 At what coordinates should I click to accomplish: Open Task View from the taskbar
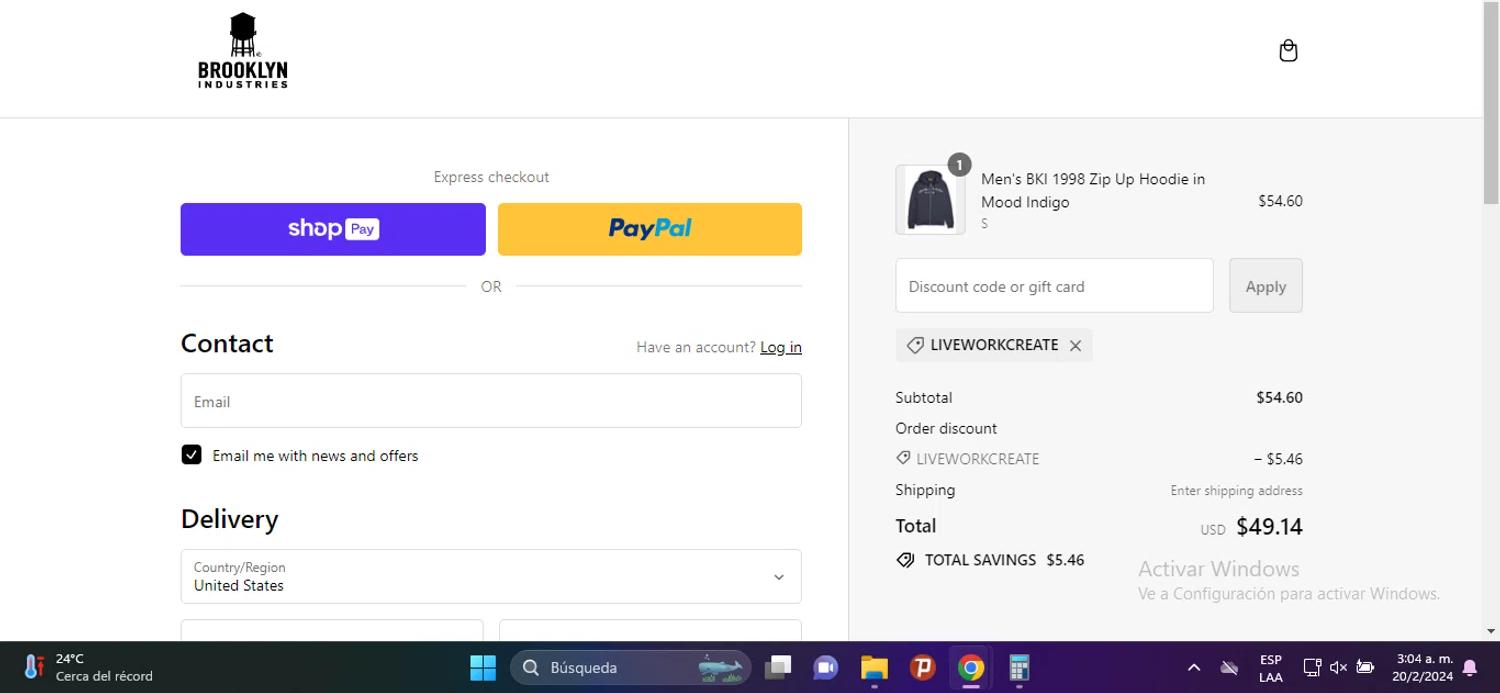coord(778,667)
